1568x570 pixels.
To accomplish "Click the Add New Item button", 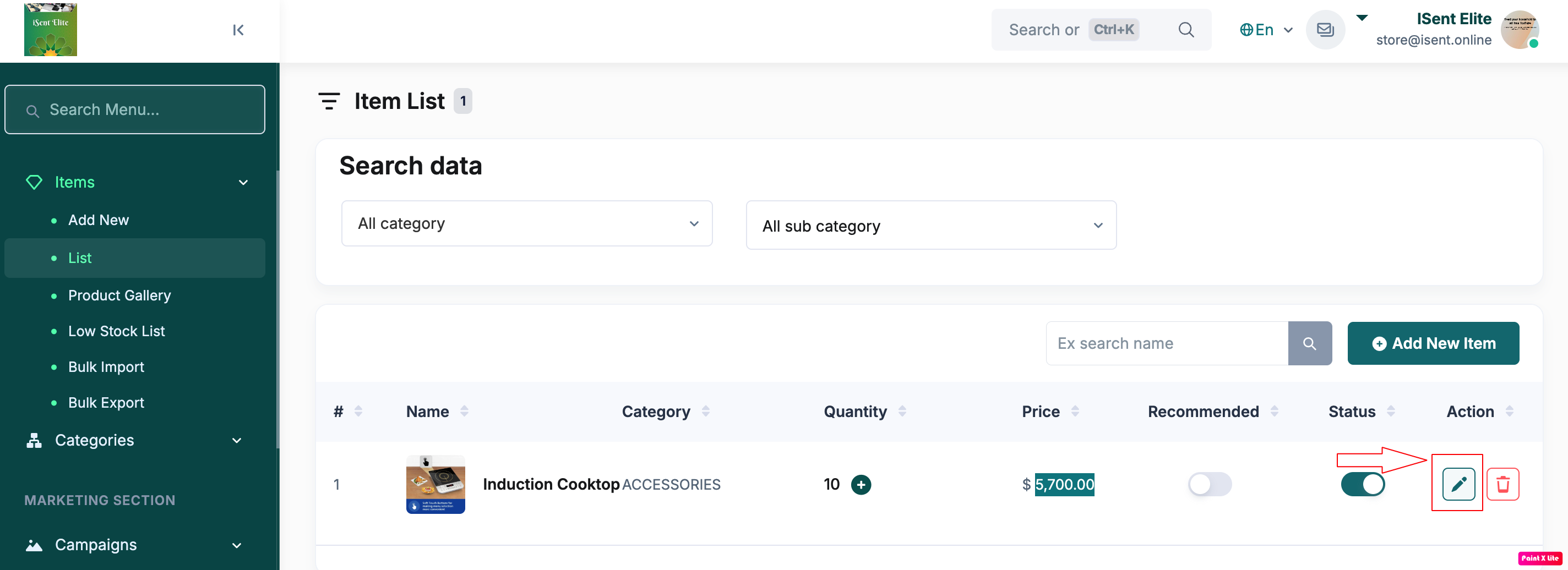I will [x=1433, y=344].
